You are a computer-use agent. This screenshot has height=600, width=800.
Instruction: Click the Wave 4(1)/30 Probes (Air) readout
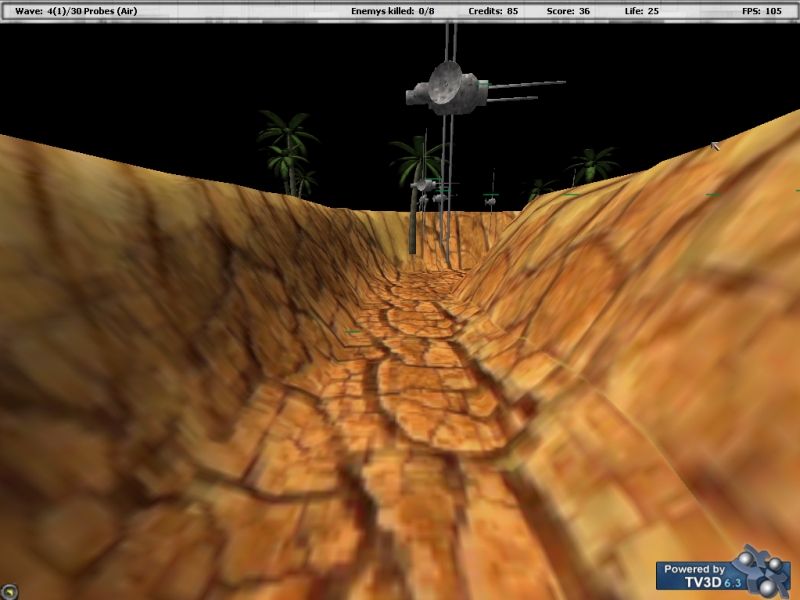point(76,11)
